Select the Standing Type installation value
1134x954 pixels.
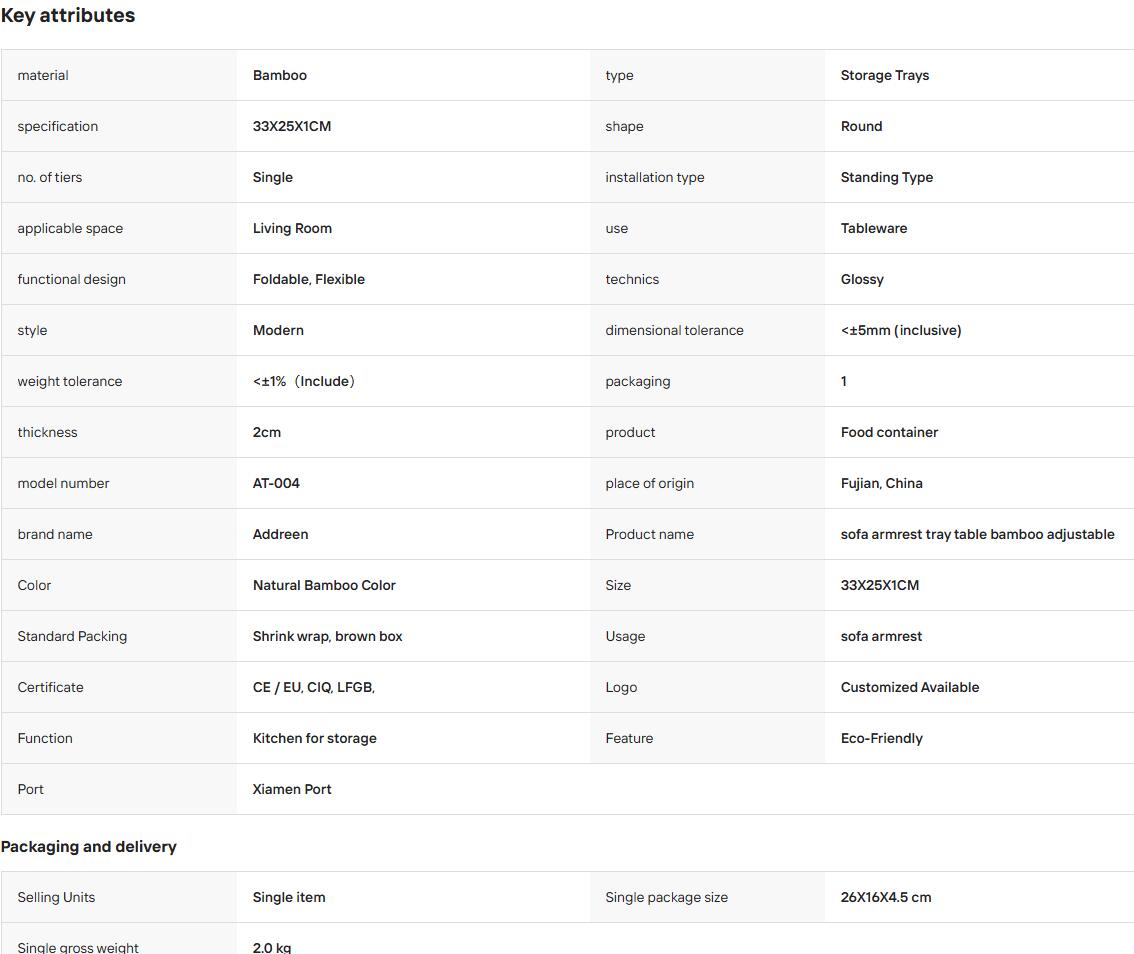click(x=887, y=177)
